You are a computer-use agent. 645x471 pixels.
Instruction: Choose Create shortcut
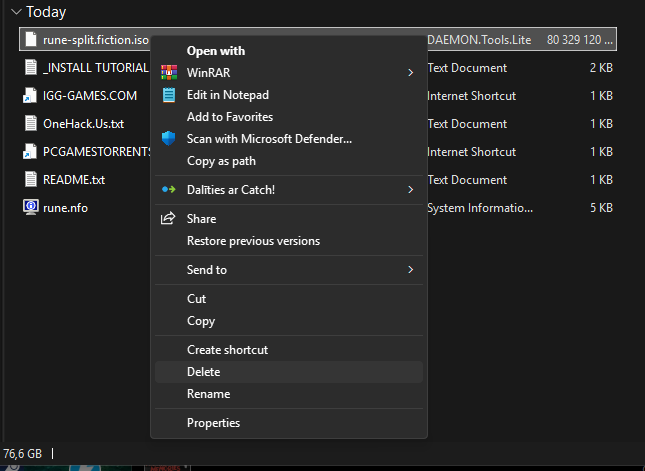click(x=289, y=350)
